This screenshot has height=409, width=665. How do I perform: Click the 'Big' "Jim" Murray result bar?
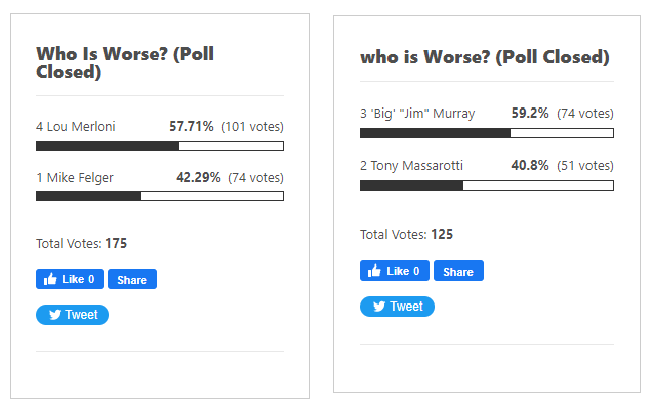click(486, 133)
